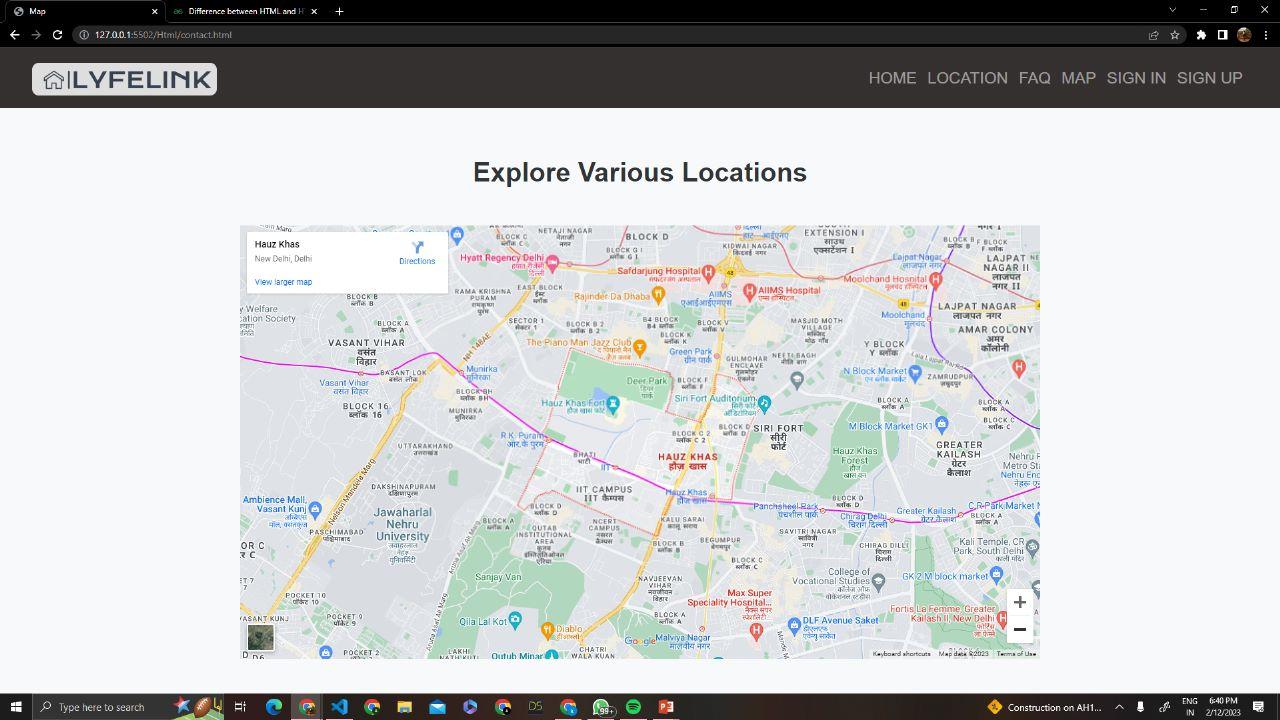Open the View larger map link
This screenshot has height=720, width=1280.
tap(283, 282)
